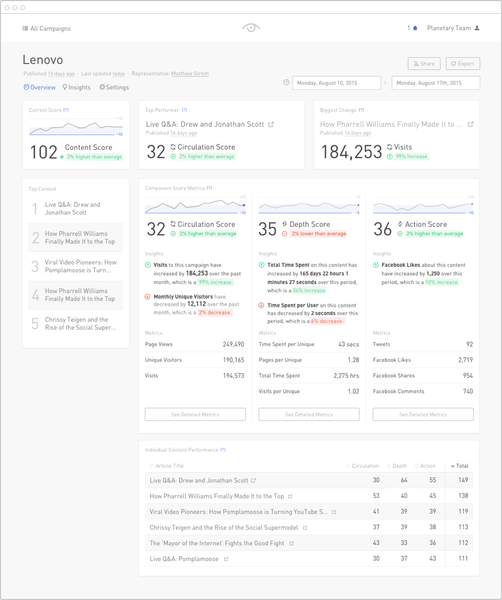See Detailed Metrics for Depth Score
Screen dimensions: 502x600
click(x=309, y=414)
